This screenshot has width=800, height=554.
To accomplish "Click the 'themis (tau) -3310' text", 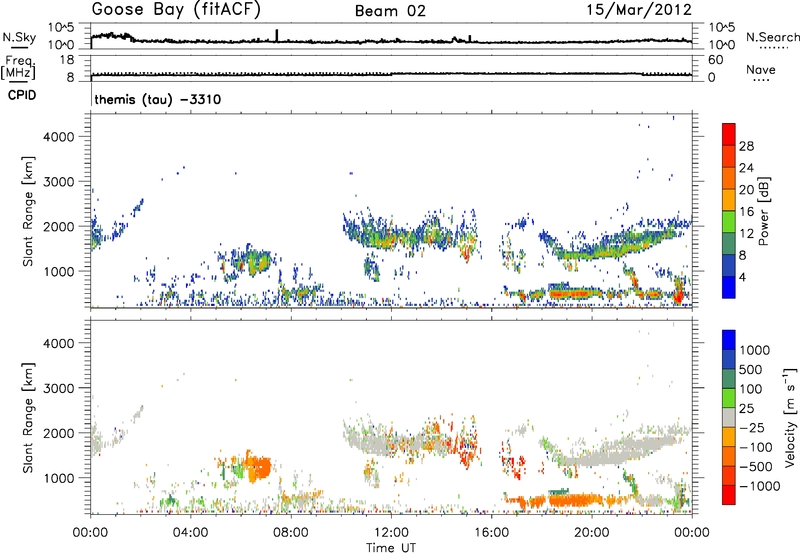I will (158, 99).
